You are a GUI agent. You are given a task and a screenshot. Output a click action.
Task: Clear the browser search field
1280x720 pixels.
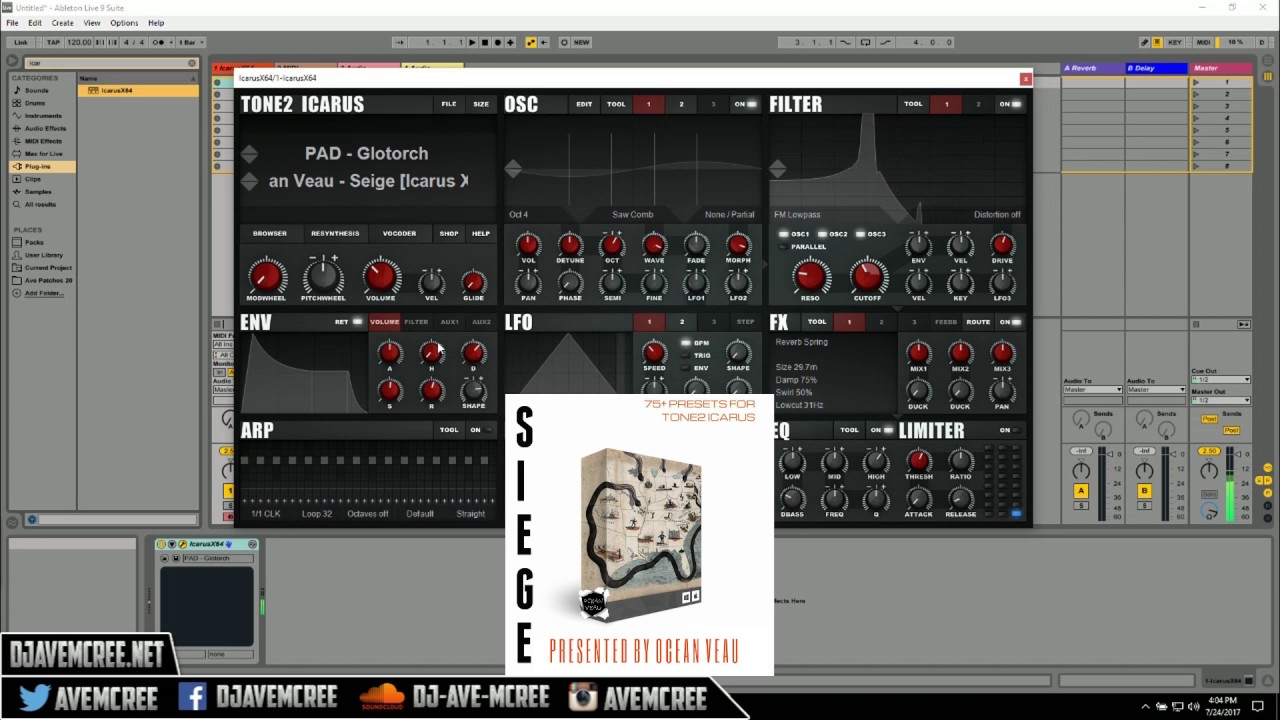(192, 63)
